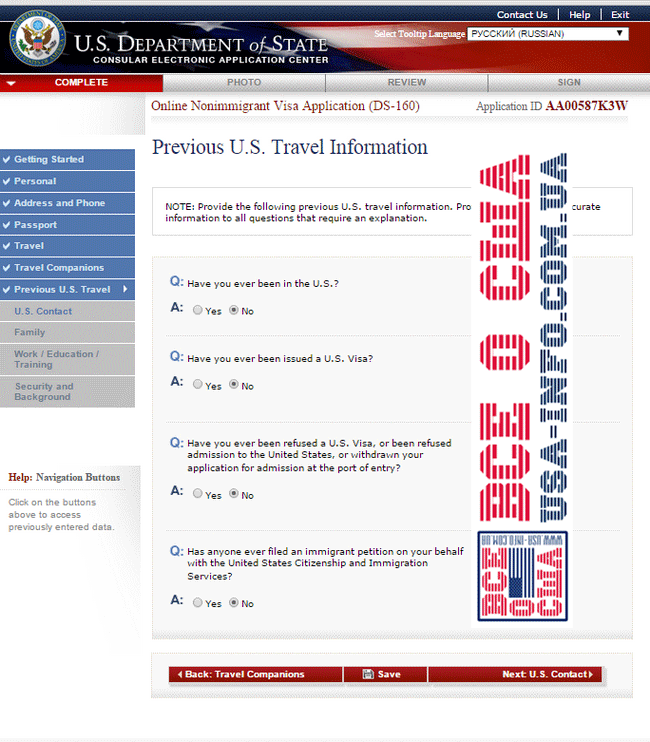Open the Address and Phone section
Screen dimensions: 650x742
point(67,203)
